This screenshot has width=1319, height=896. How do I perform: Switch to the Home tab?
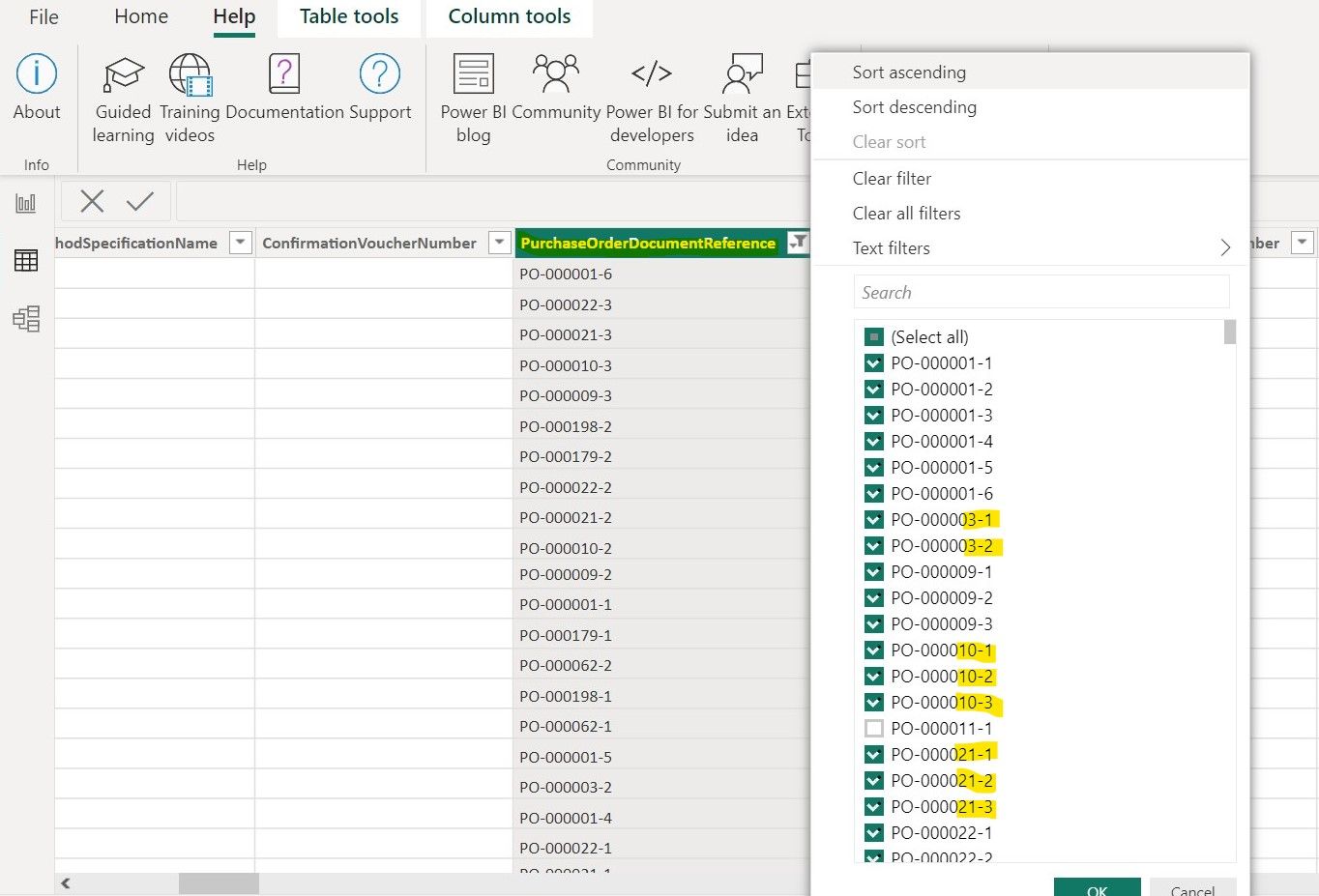coord(141,17)
